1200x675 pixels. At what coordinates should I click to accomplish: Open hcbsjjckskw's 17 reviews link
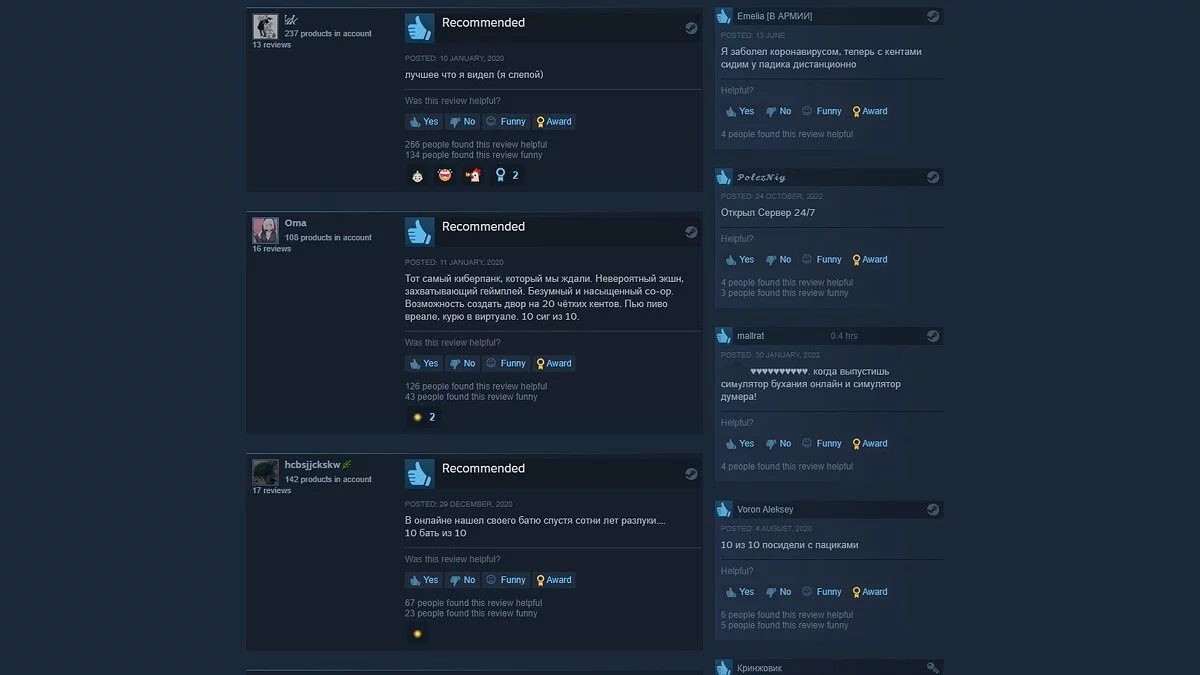pyautogui.click(x=272, y=491)
